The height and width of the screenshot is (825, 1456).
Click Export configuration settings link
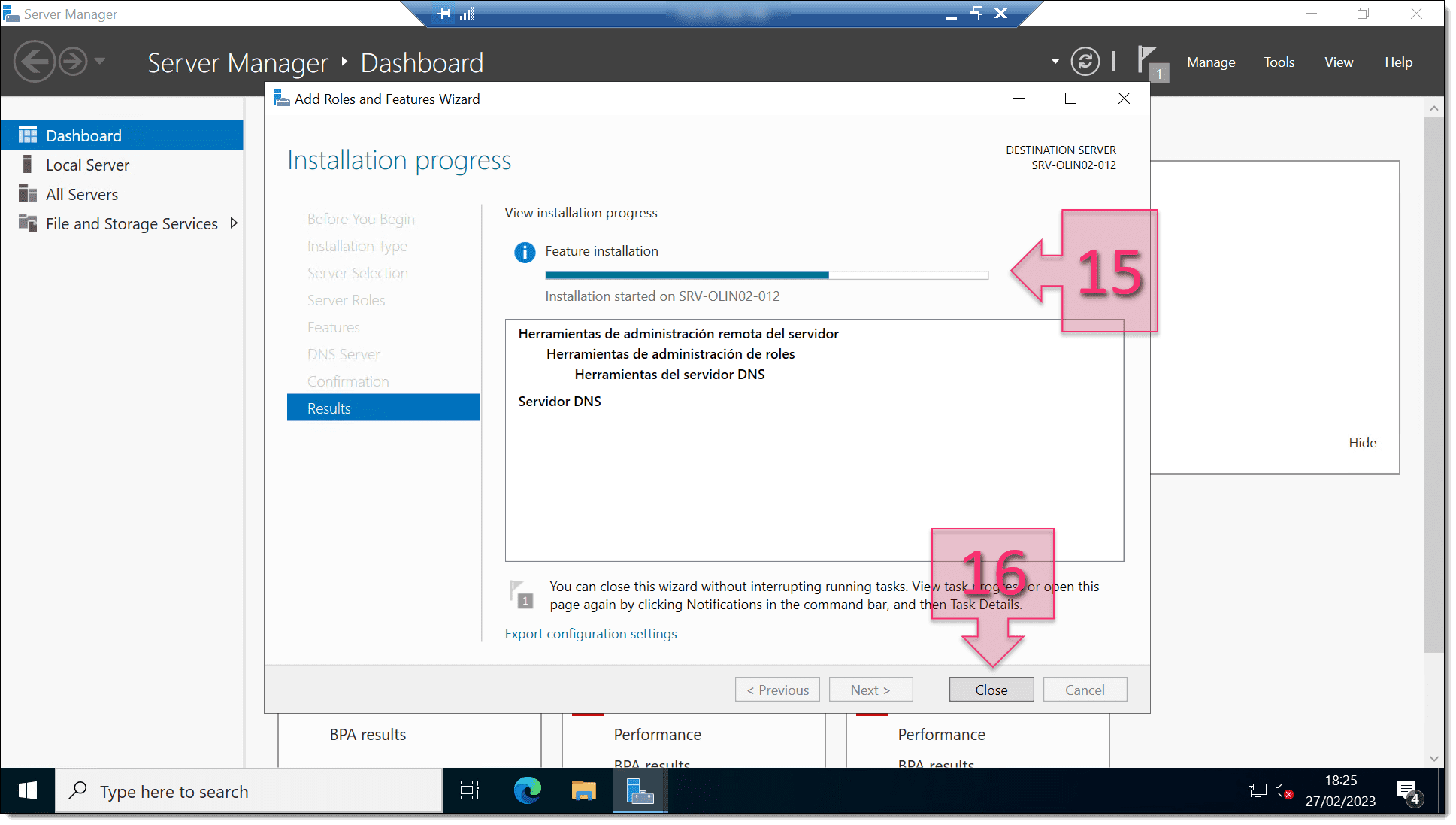591,633
